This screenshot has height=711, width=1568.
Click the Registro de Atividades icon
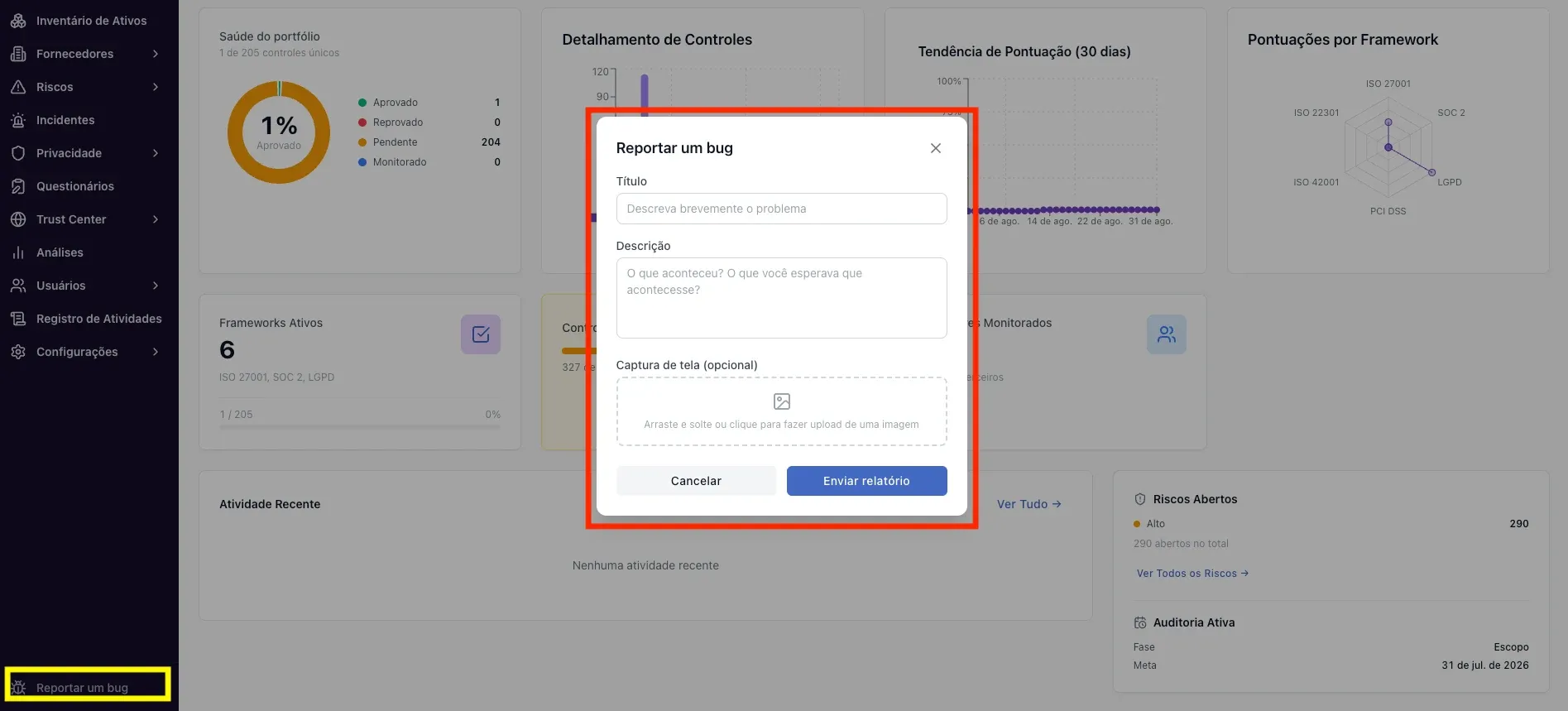pos(18,319)
